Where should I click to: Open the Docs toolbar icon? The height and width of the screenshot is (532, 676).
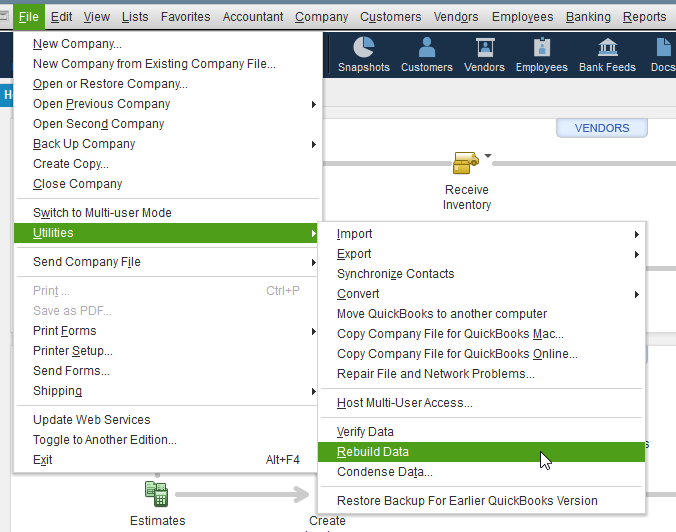pyautogui.click(x=663, y=54)
